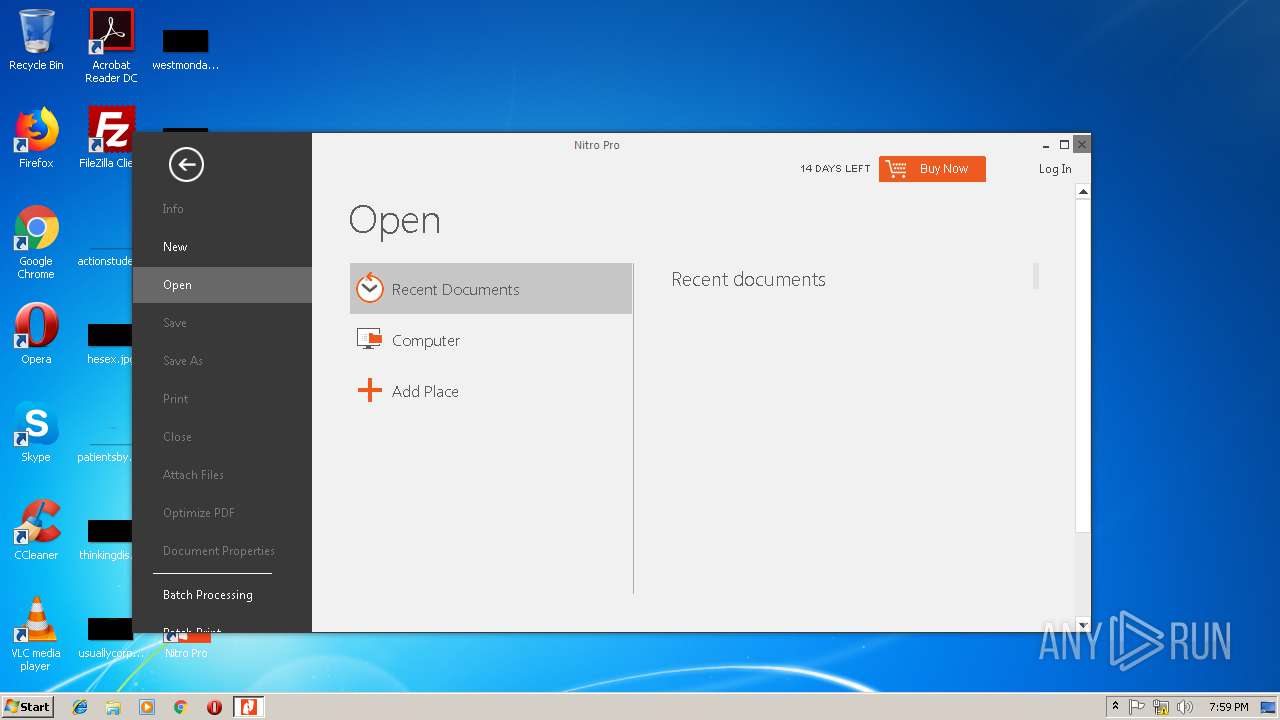This screenshot has height=720, width=1280.
Task: Select the VLC media player desktop icon
Action: click(x=36, y=634)
